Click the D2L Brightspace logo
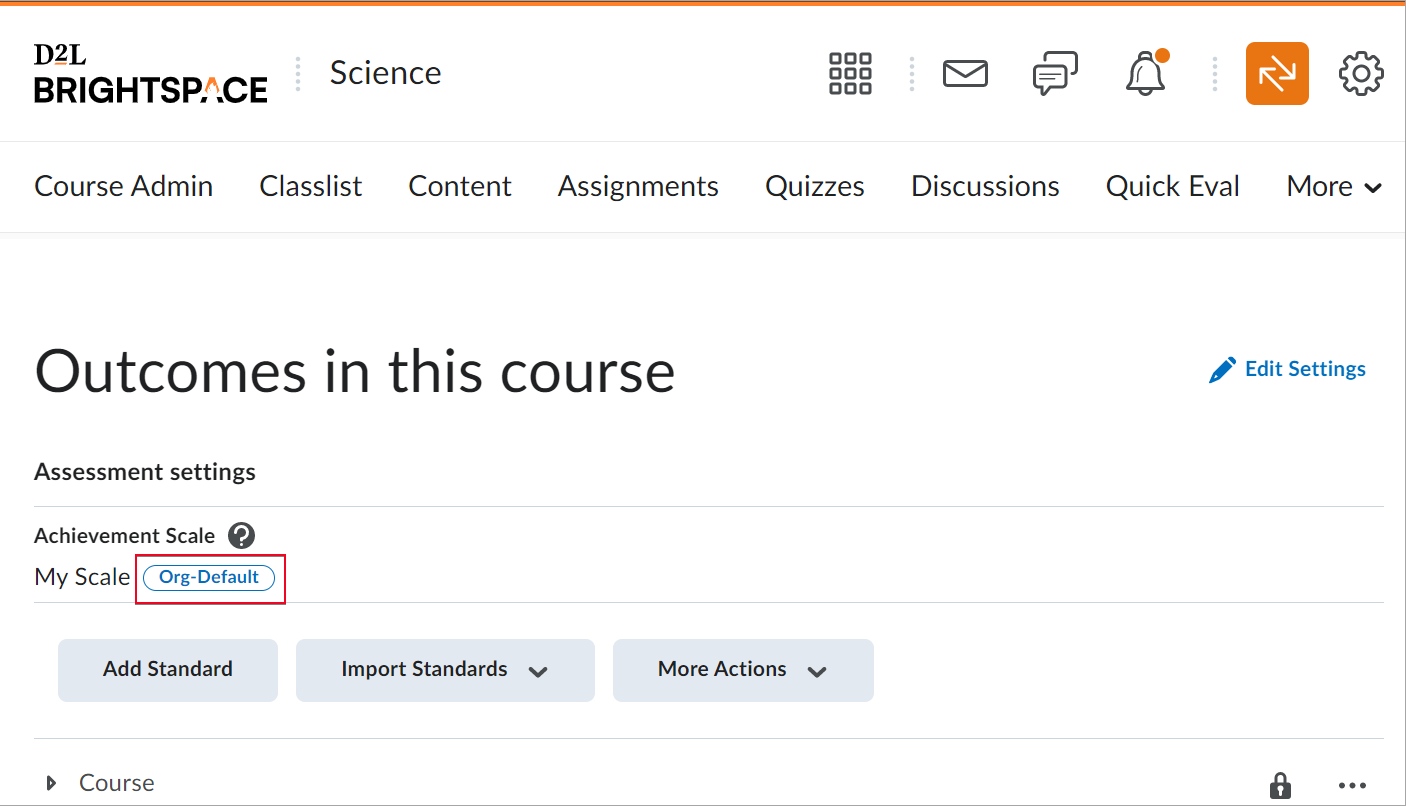This screenshot has height=806, width=1406. pyautogui.click(x=150, y=73)
